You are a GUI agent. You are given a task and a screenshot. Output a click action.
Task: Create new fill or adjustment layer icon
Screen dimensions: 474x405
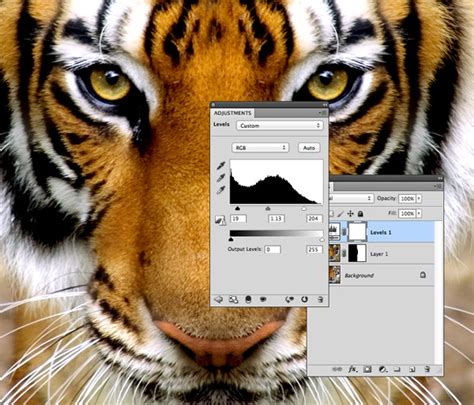point(383,369)
